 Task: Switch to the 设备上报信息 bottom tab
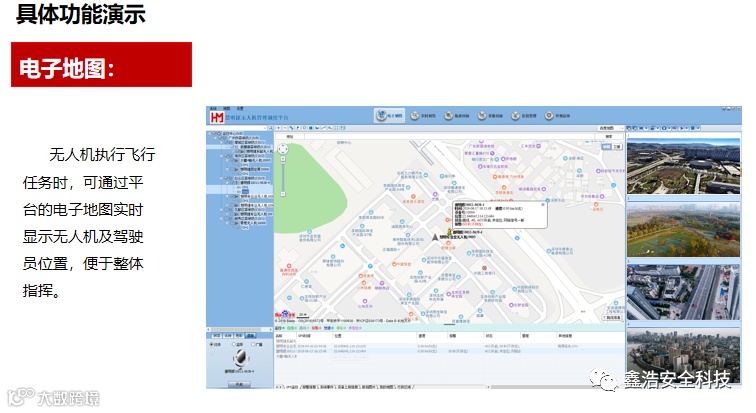coord(349,387)
